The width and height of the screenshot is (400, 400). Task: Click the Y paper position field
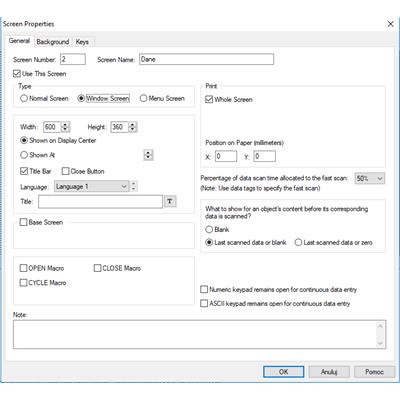(x=265, y=156)
